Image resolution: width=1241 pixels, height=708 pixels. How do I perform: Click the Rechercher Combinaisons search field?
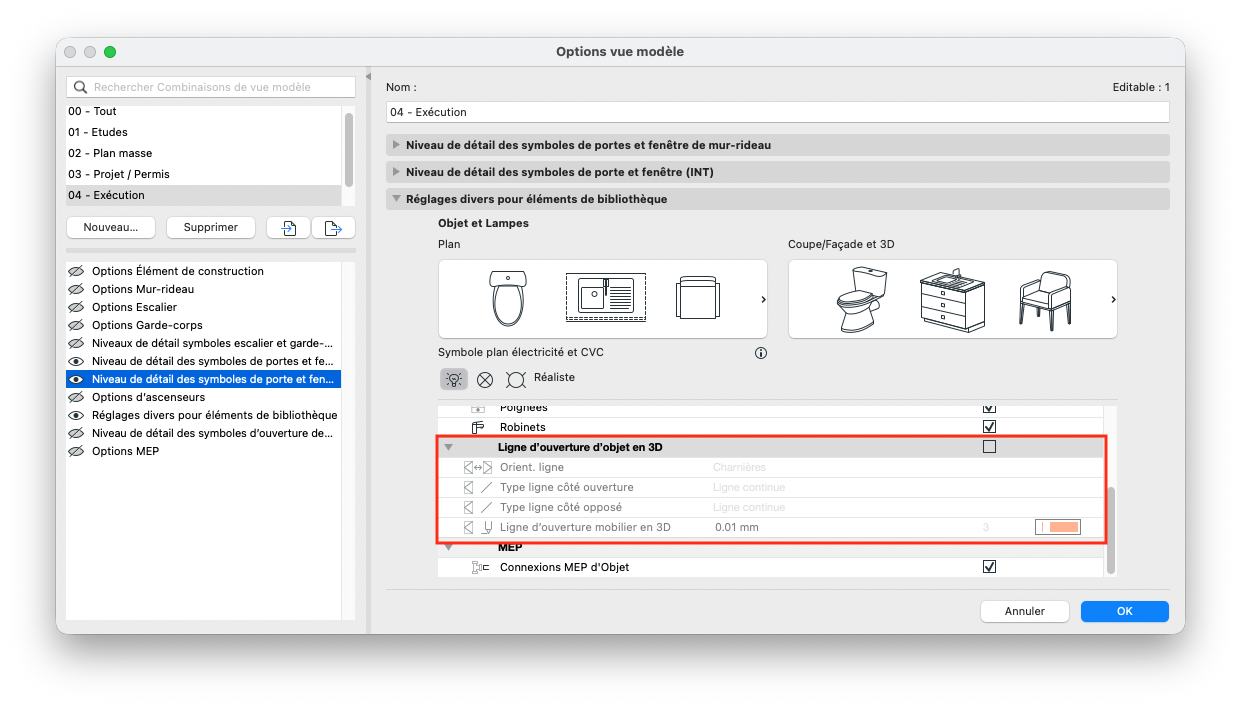pyautogui.click(x=211, y=88)
